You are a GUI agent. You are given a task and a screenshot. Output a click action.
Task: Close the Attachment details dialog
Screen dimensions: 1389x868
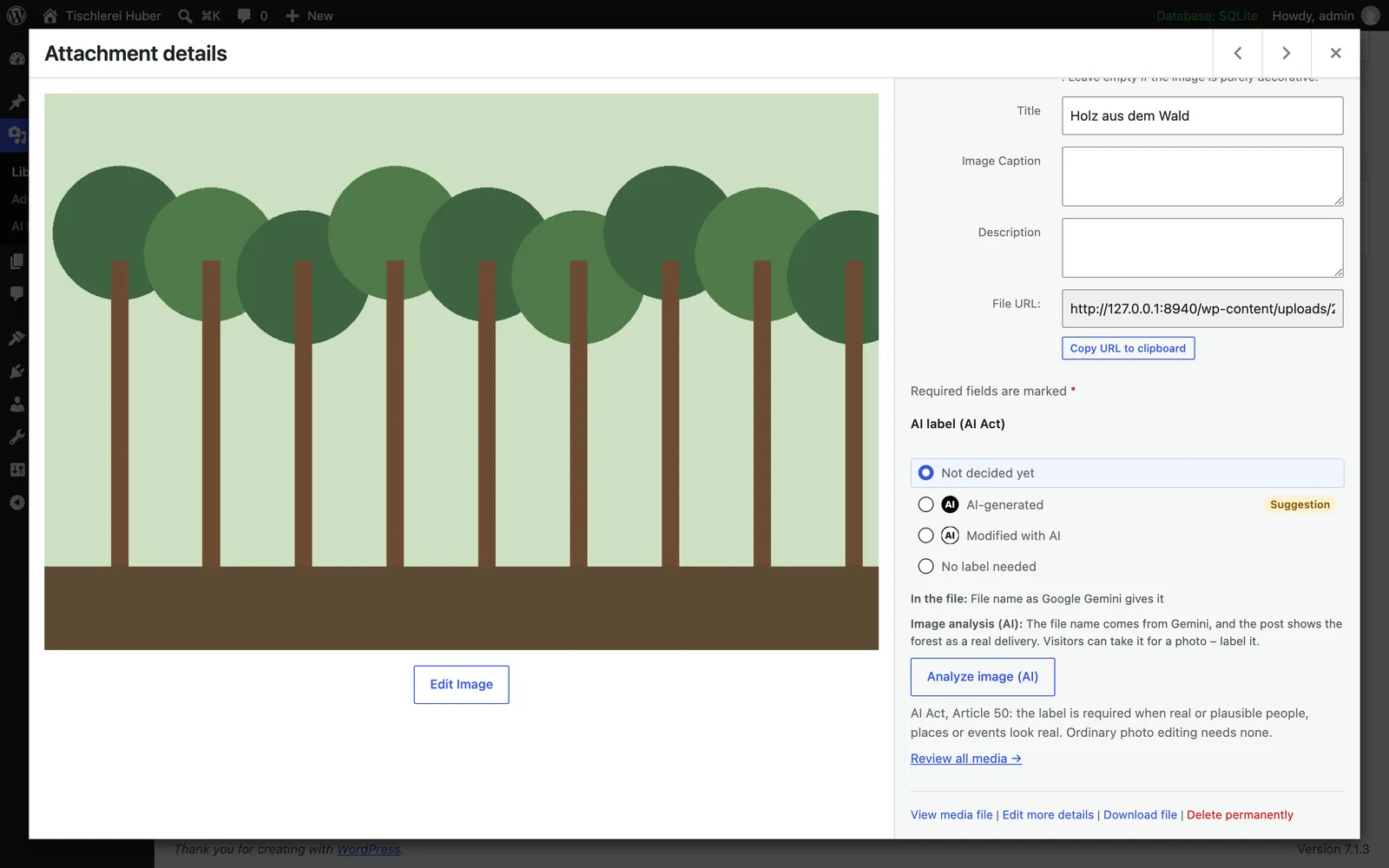click(1335, 53)
